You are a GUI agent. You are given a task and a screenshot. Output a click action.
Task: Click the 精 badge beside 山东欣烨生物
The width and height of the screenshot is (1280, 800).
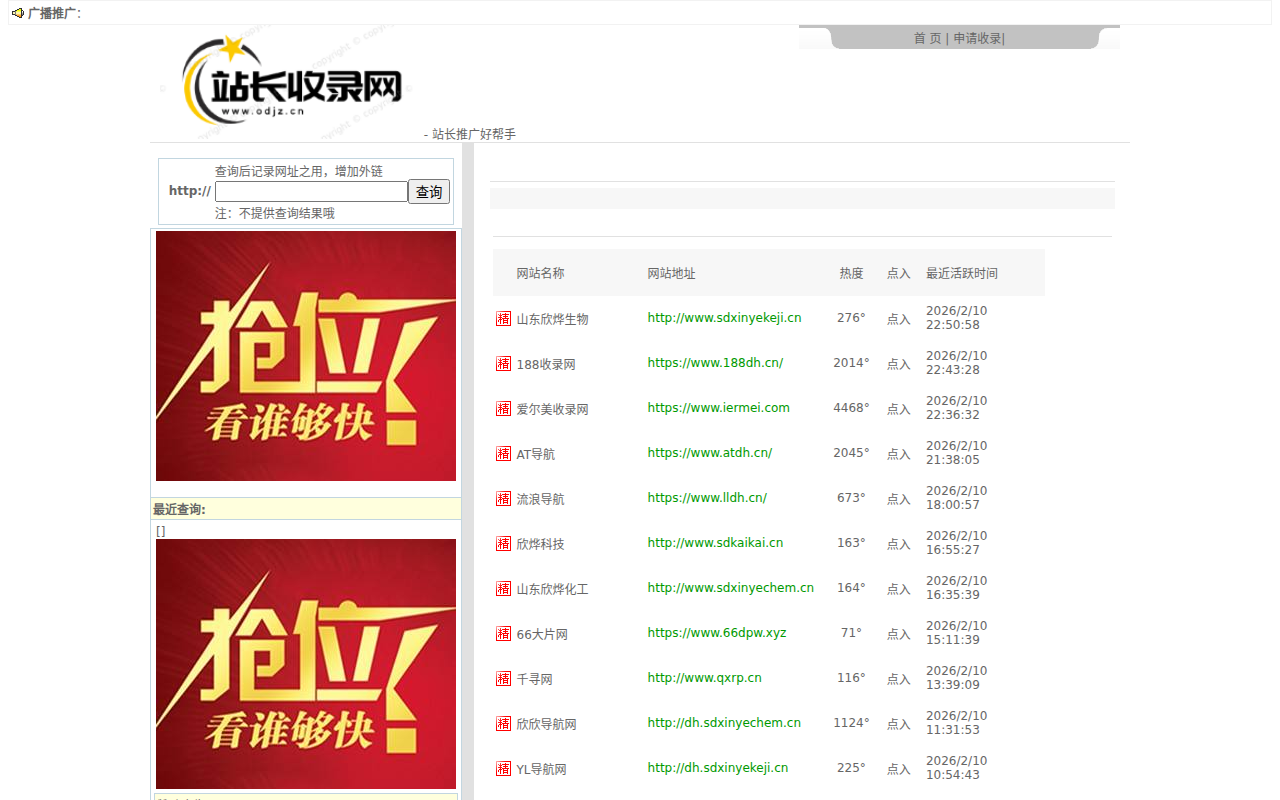[503, 318]
